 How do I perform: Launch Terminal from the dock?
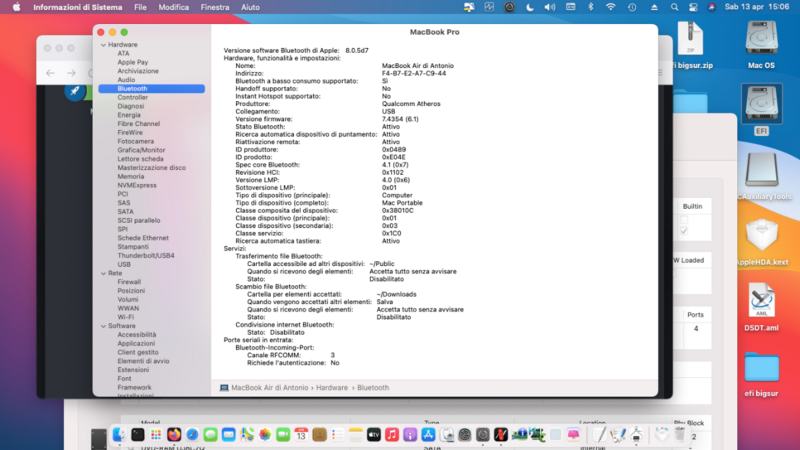pos(138,434)
